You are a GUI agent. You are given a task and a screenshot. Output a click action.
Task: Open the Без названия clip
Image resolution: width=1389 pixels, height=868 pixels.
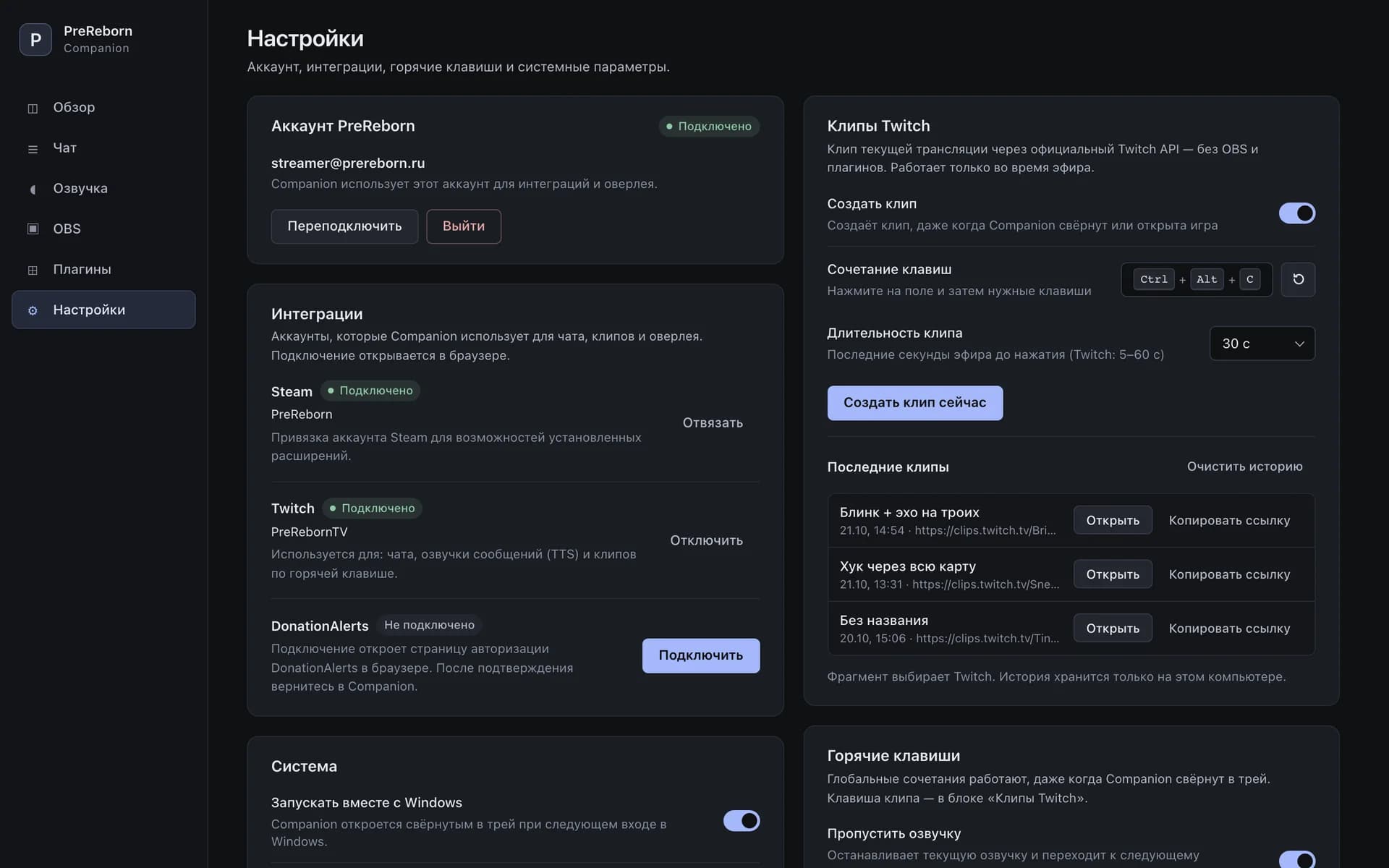pos(1113,629)
